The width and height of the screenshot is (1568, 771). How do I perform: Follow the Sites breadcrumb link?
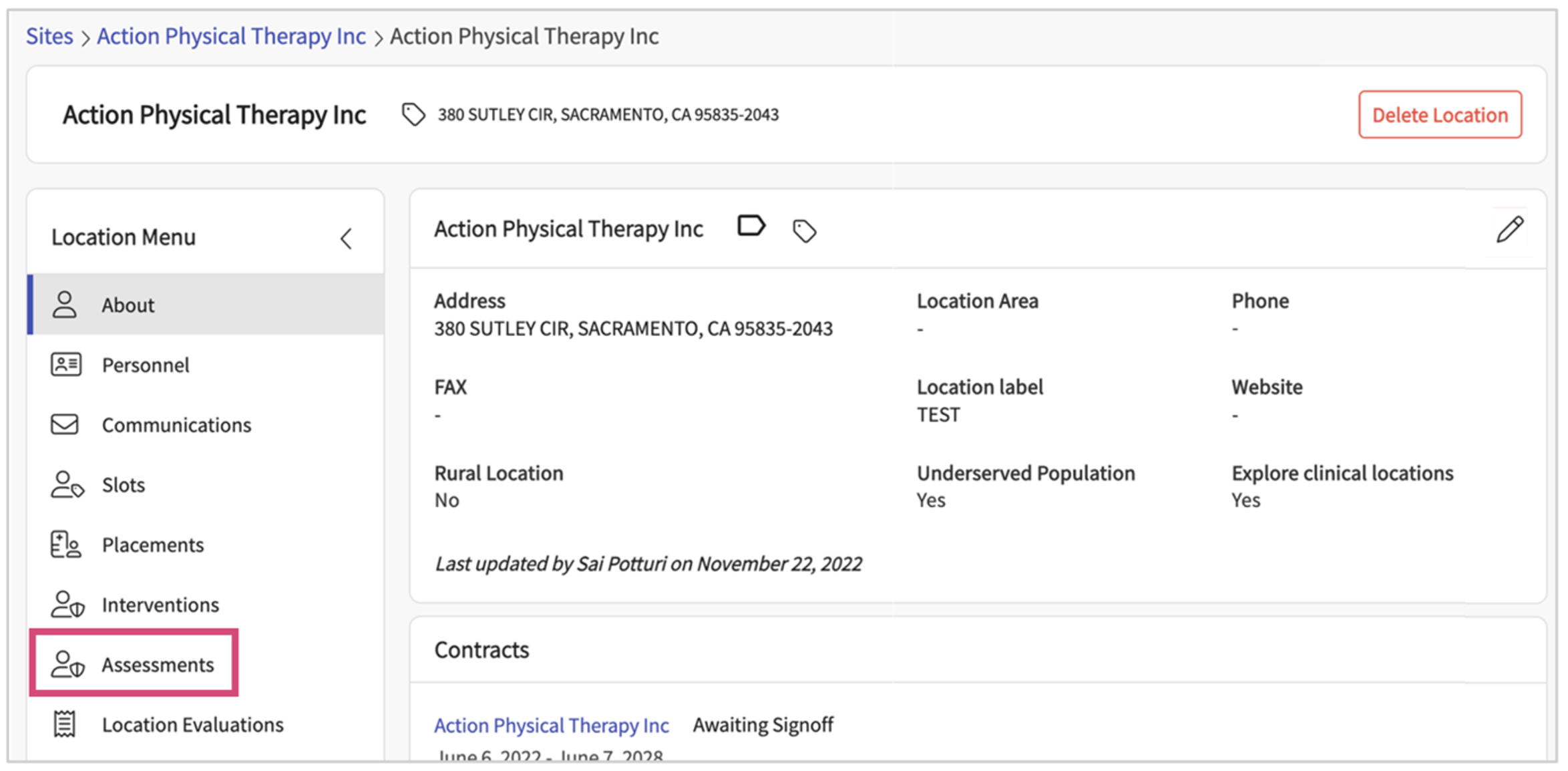49,36
